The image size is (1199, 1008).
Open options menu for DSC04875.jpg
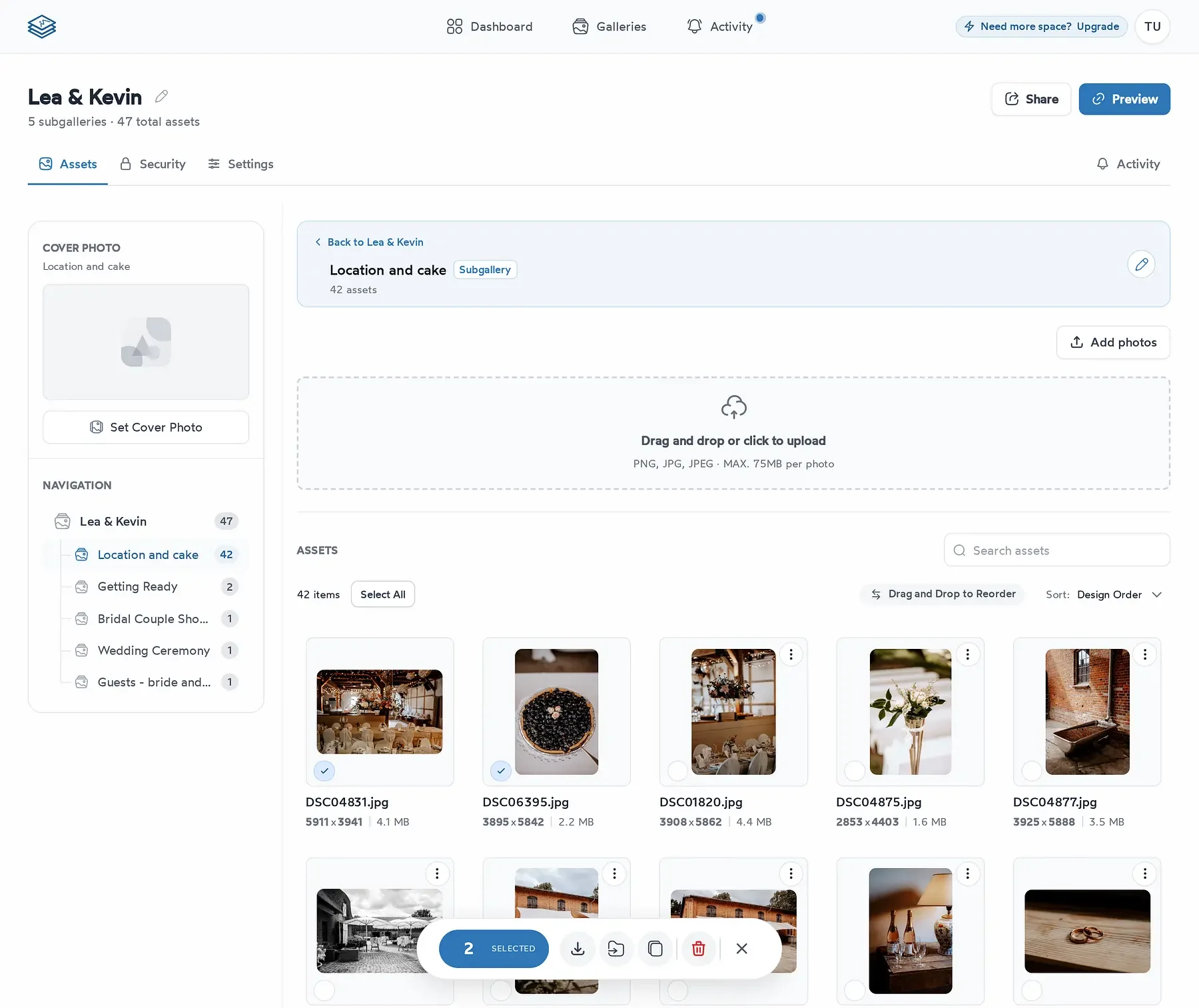[x=968, y=655]
